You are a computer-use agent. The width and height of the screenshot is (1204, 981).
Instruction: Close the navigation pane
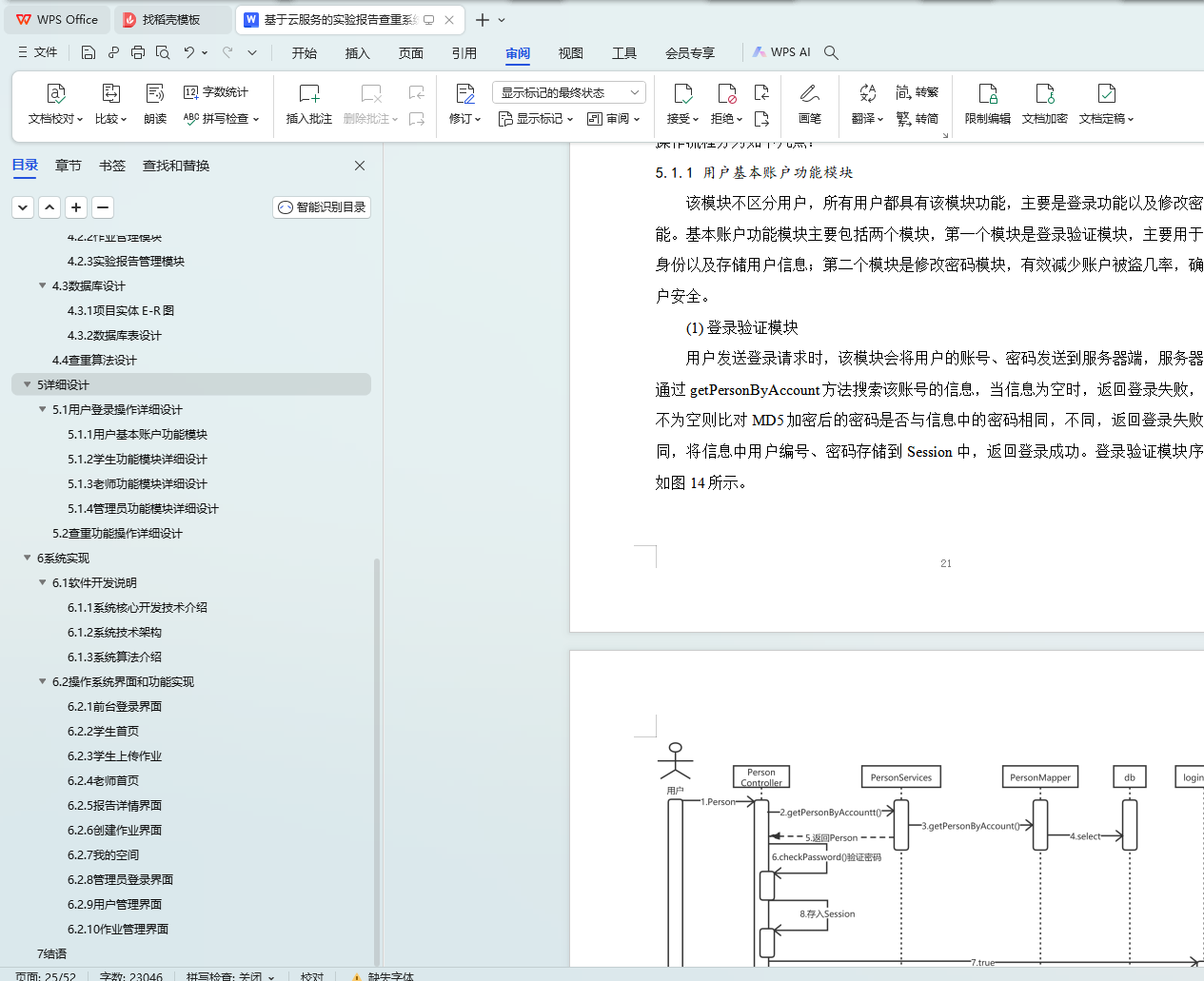tap(360, 166)
